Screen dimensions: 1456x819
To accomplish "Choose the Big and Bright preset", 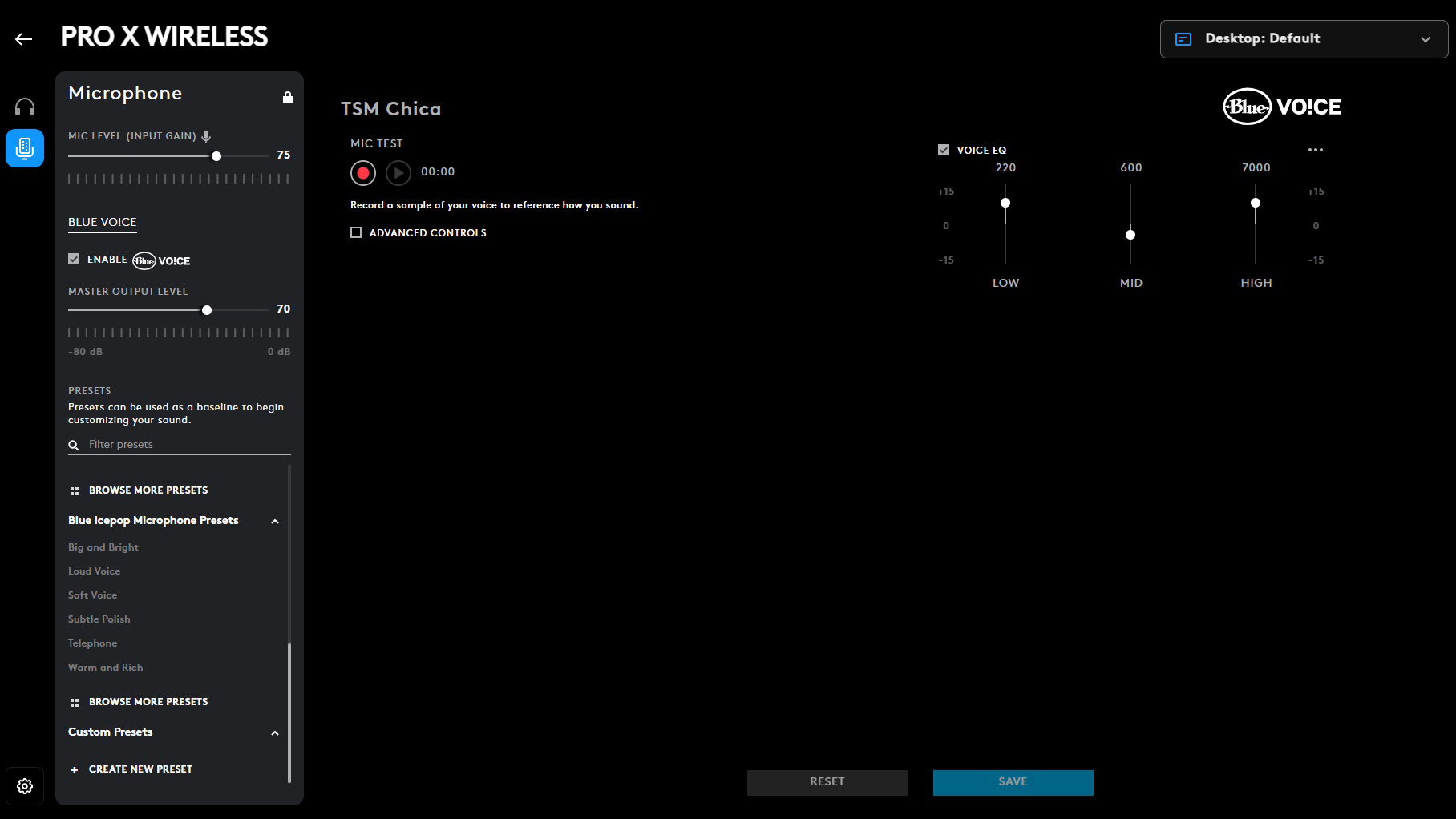I will pyautogui.click(x=103, y=547).
